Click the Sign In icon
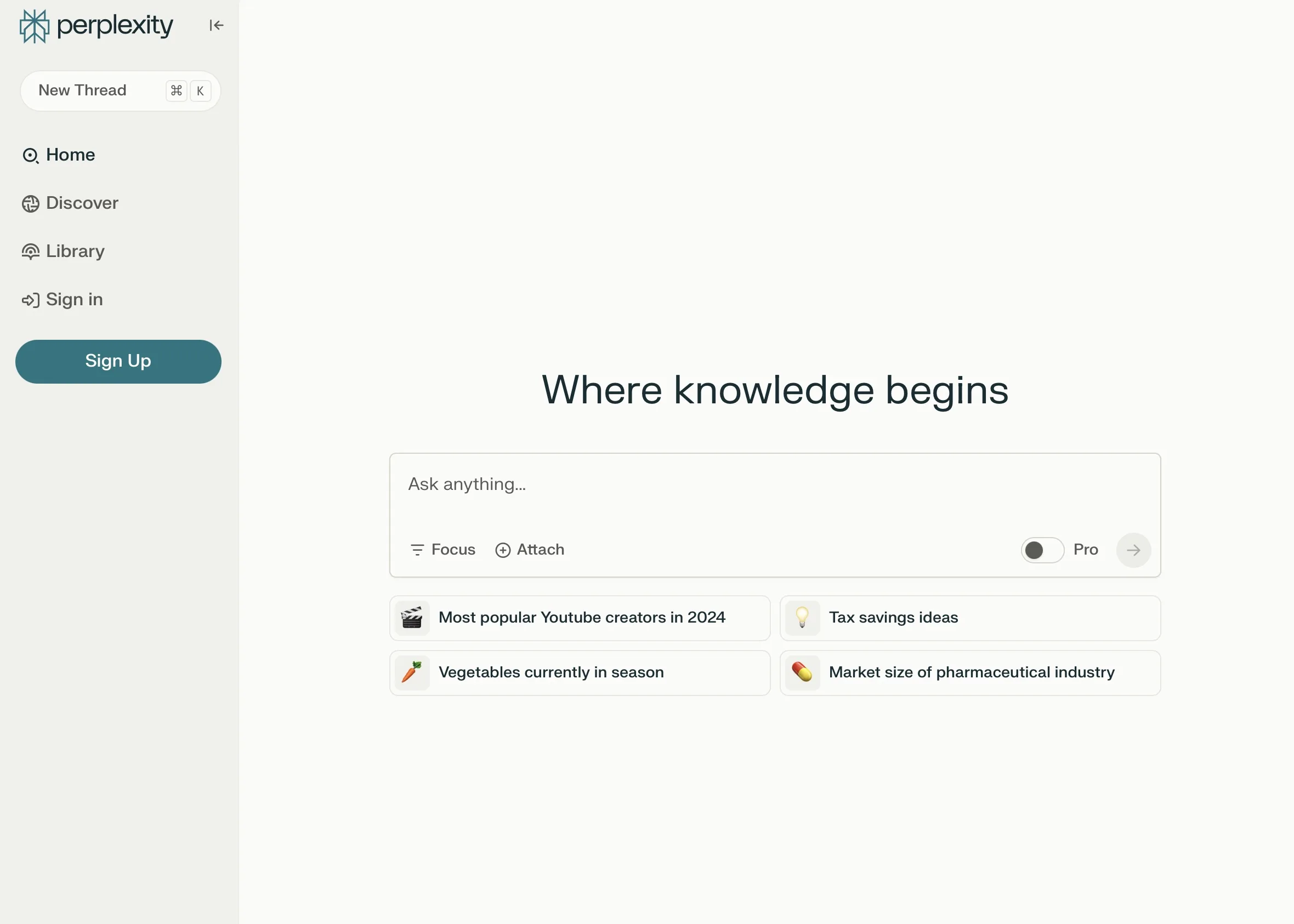 (x=30, y=299)
